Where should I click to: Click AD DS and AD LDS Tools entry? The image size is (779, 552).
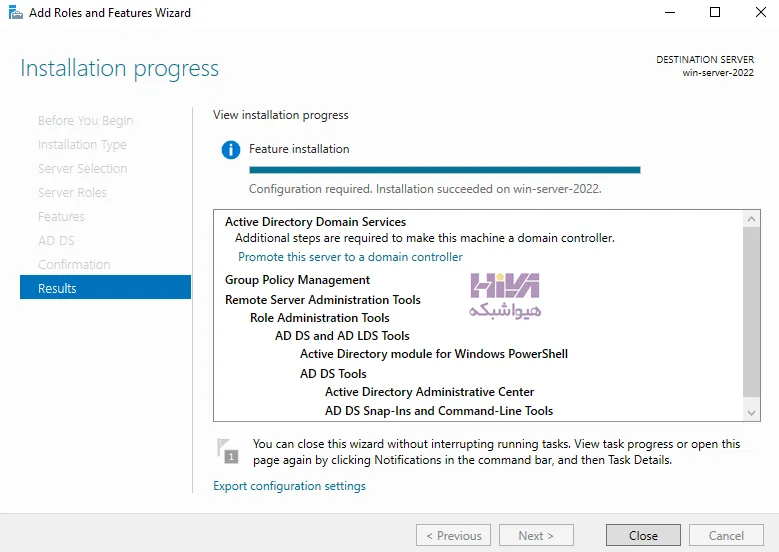[342, 336]
